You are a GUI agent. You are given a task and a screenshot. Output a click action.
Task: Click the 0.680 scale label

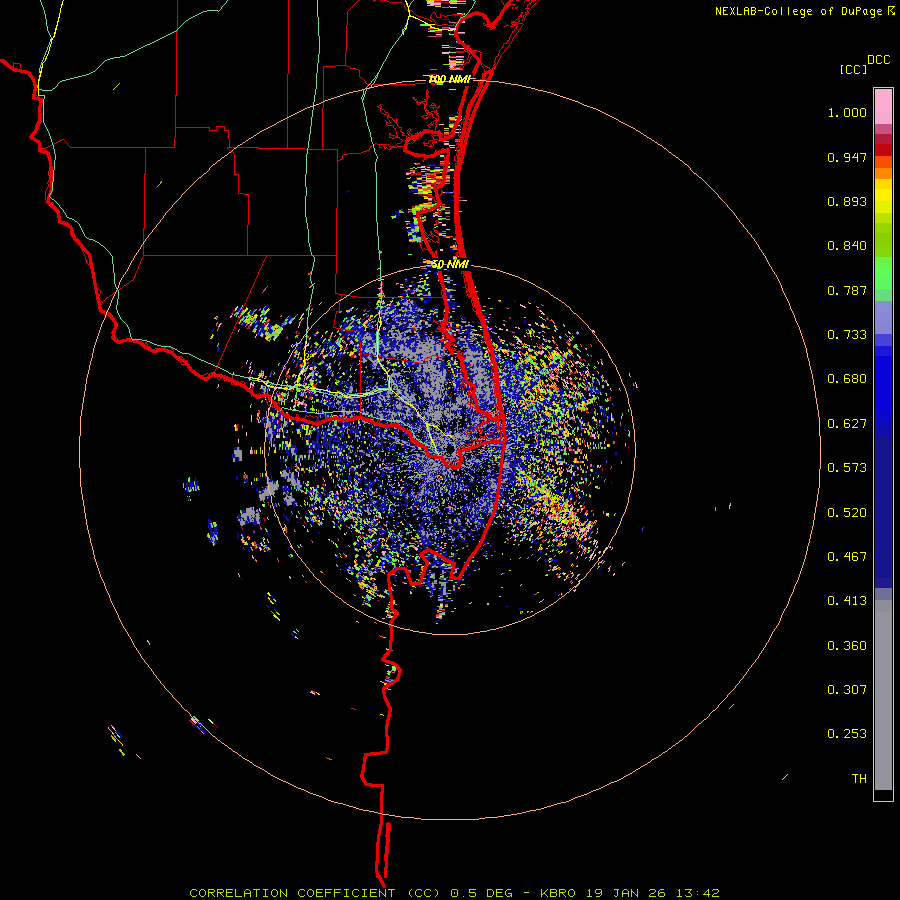[847, 379]
